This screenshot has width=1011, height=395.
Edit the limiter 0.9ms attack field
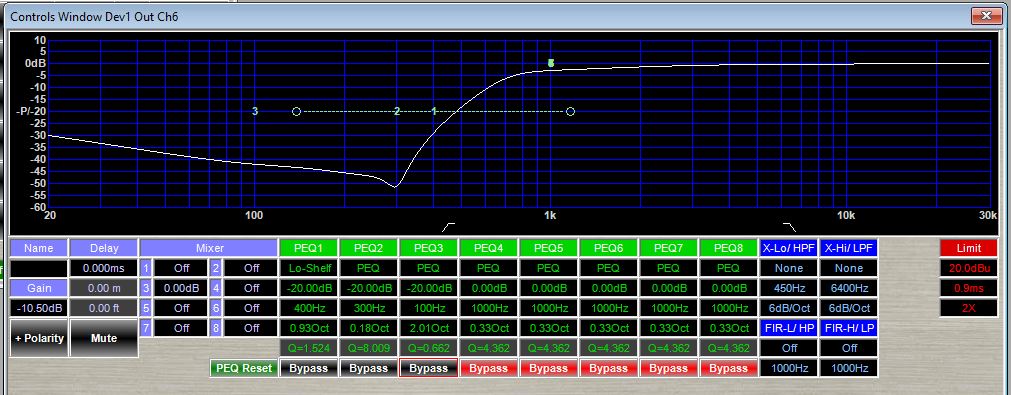968,288
